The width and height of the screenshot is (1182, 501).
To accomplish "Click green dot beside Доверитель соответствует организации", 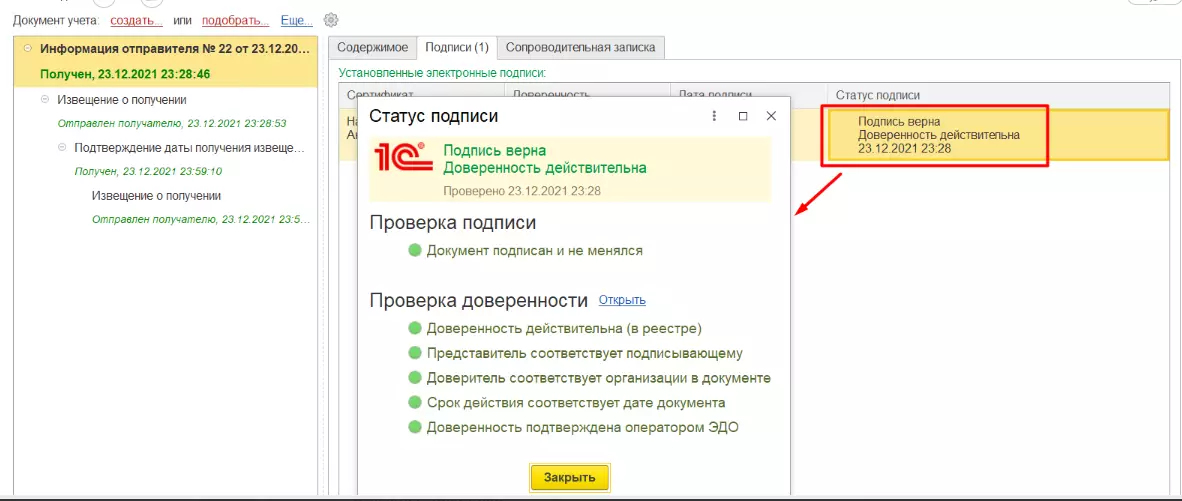I will [x=414, y=377].
